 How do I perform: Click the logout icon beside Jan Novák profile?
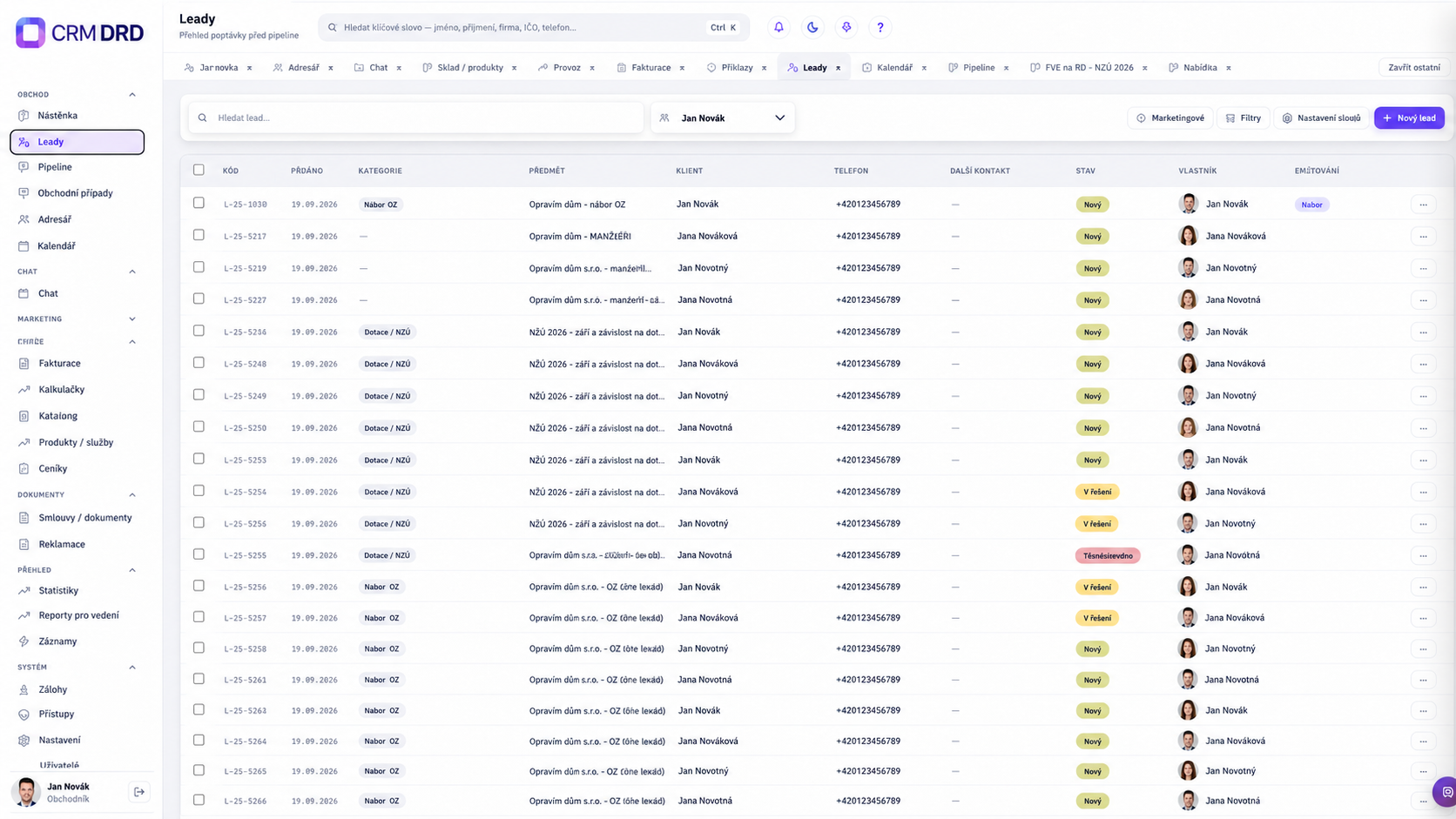(x=139, y=792)
